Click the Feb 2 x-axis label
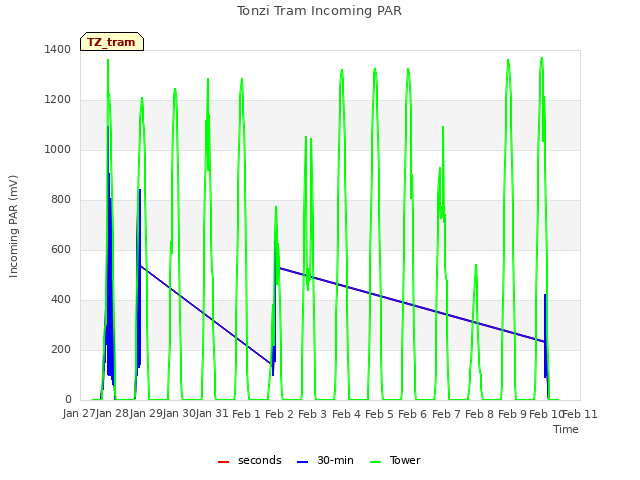The height and width of the screenshot is (480, 640). pyautogui.click(x=280, y=414)
